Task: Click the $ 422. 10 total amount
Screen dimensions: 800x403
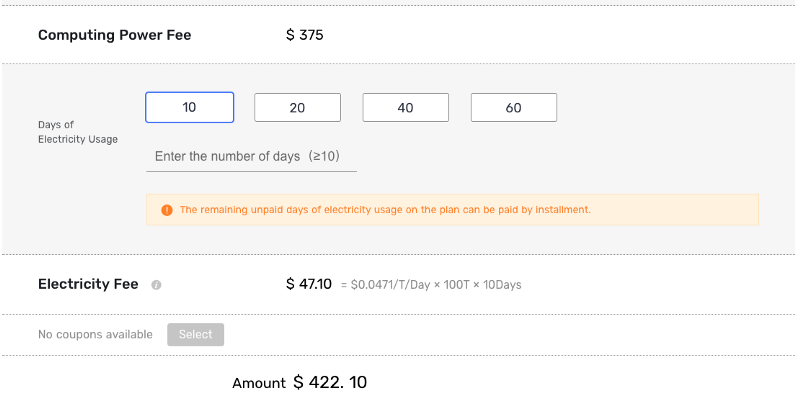Action: tap(330, 382)
